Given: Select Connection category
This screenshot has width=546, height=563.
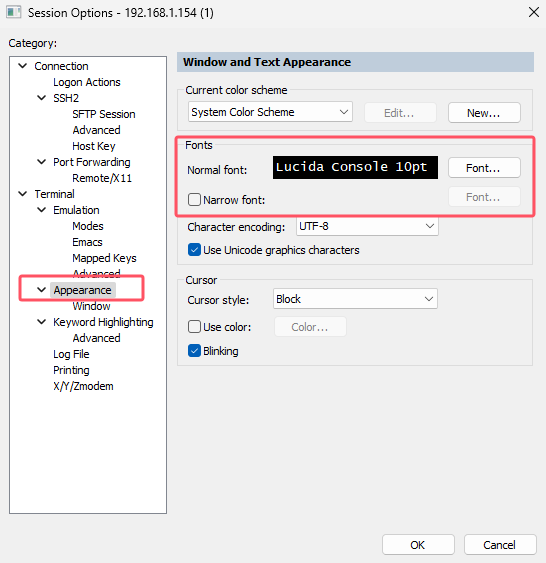Looking at the screenshot, I should [61, 66].
